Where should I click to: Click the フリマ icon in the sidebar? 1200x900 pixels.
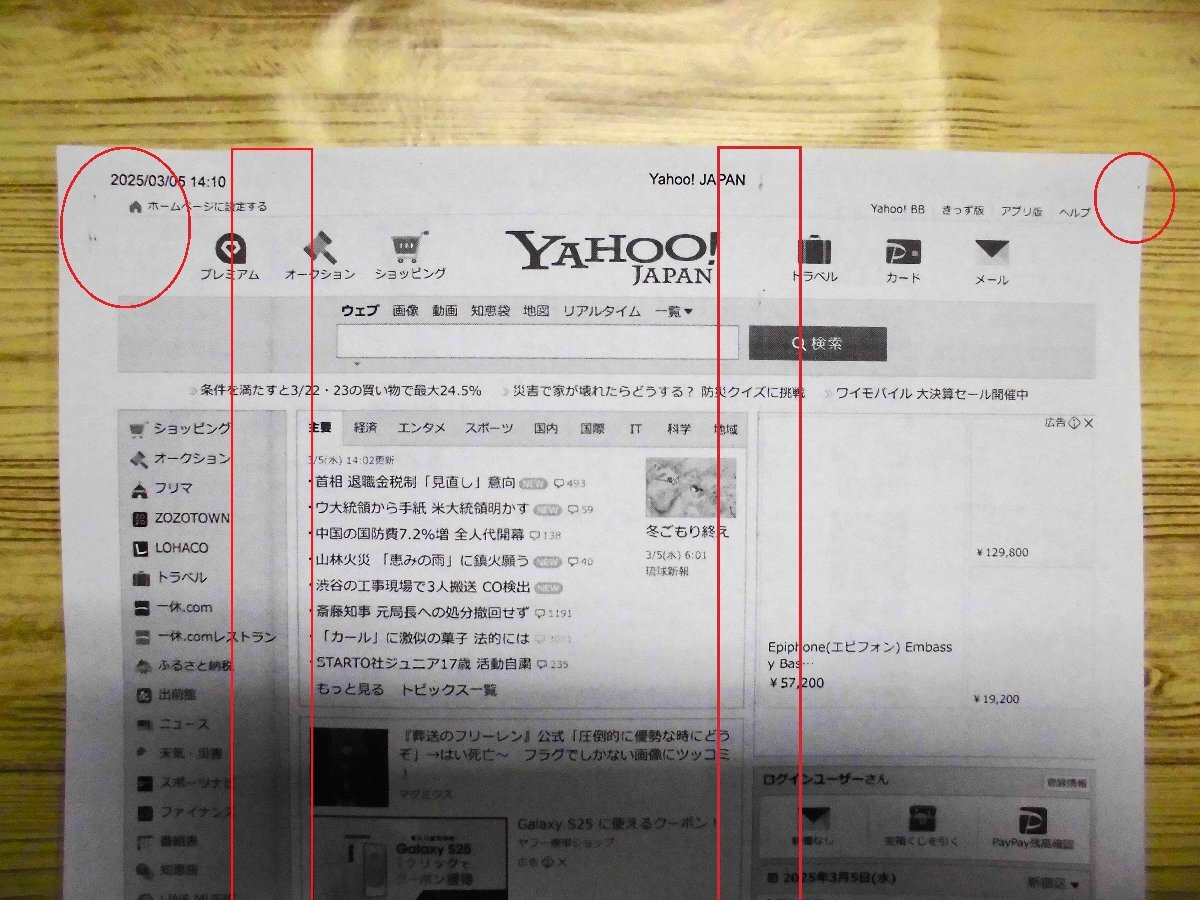click(x=139, y=489)
